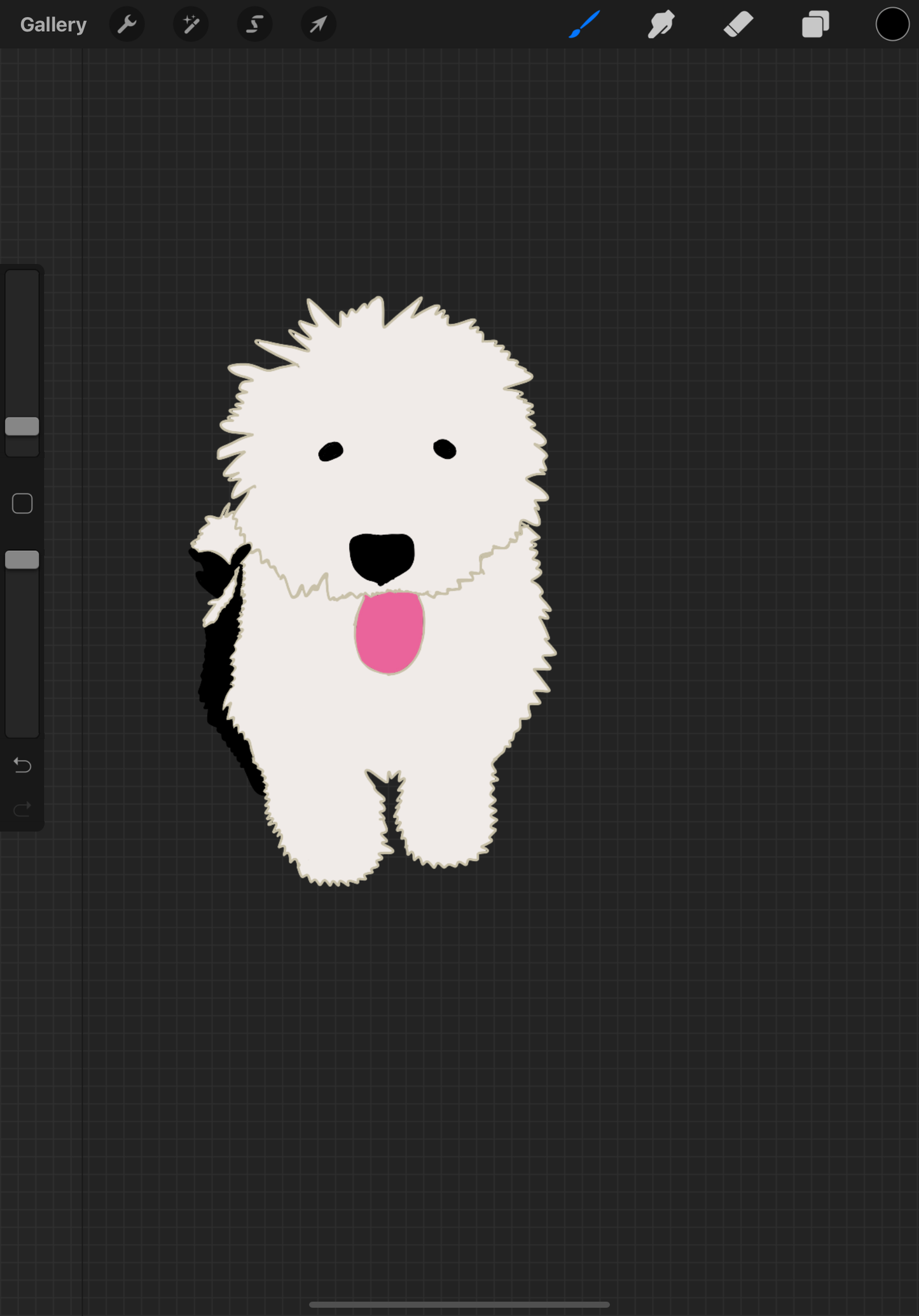Open the black active color swatch
Image resolution: width=919 pixels, height=1316 pixels.
(x=892, y=25)
